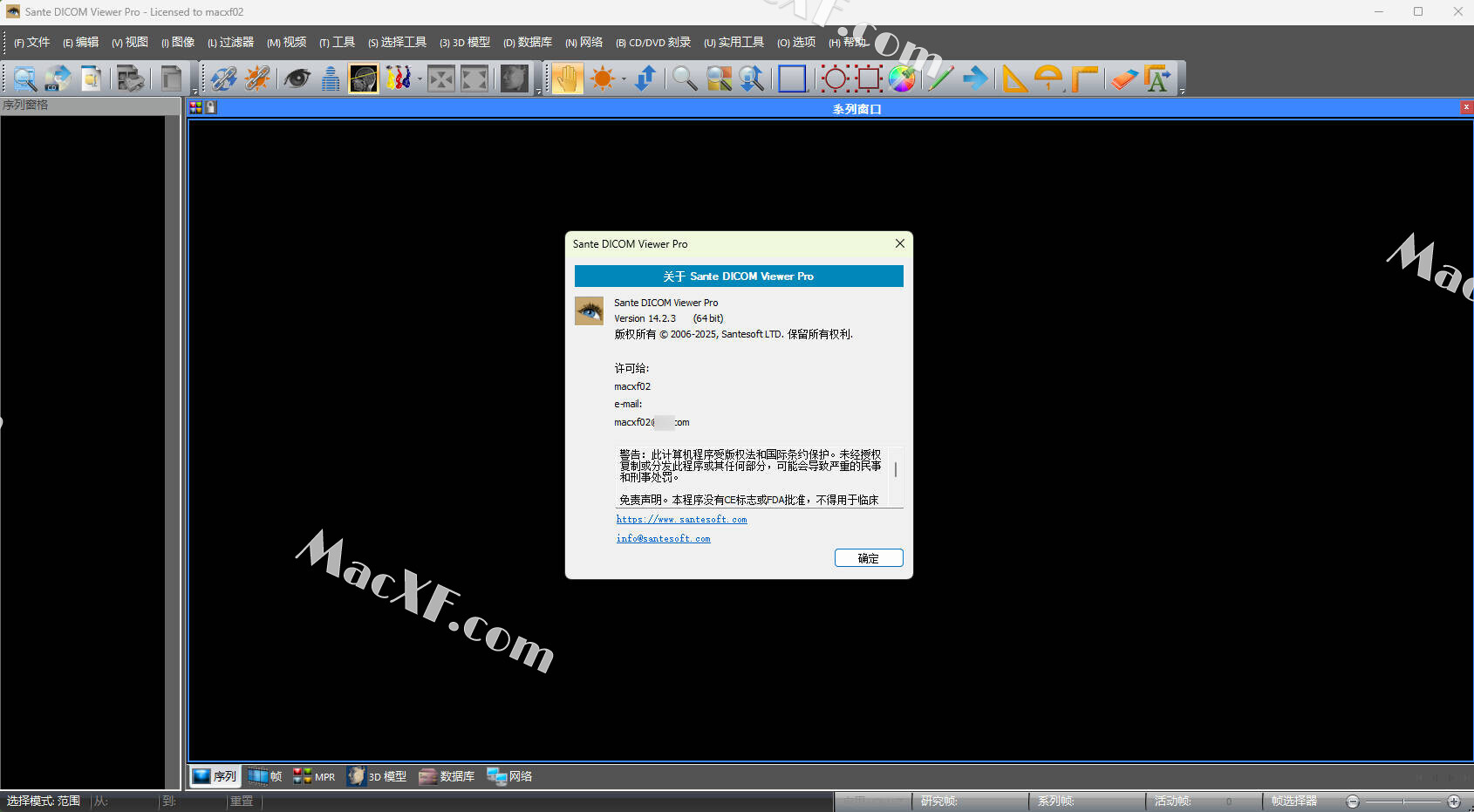Toggle the head scan reference line icon
This screenshot has height=812, width=1474.
coord(364,78)
